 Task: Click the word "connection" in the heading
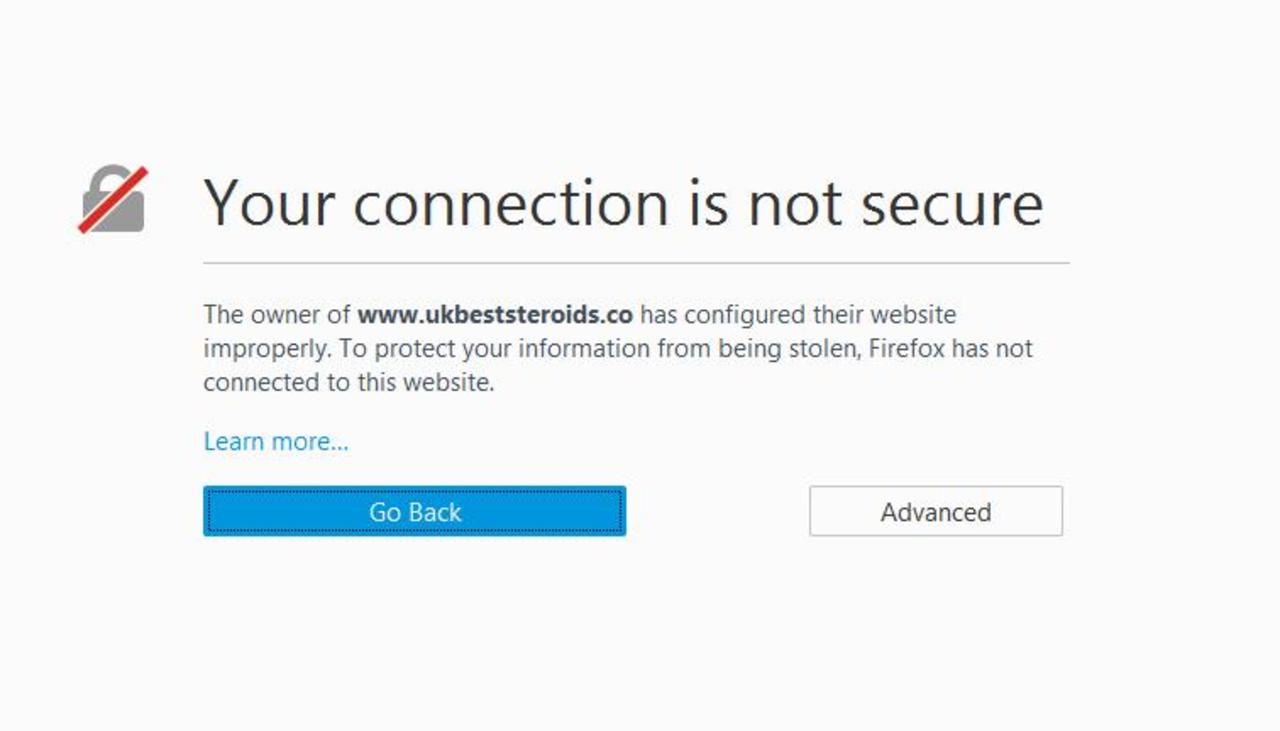510,203
